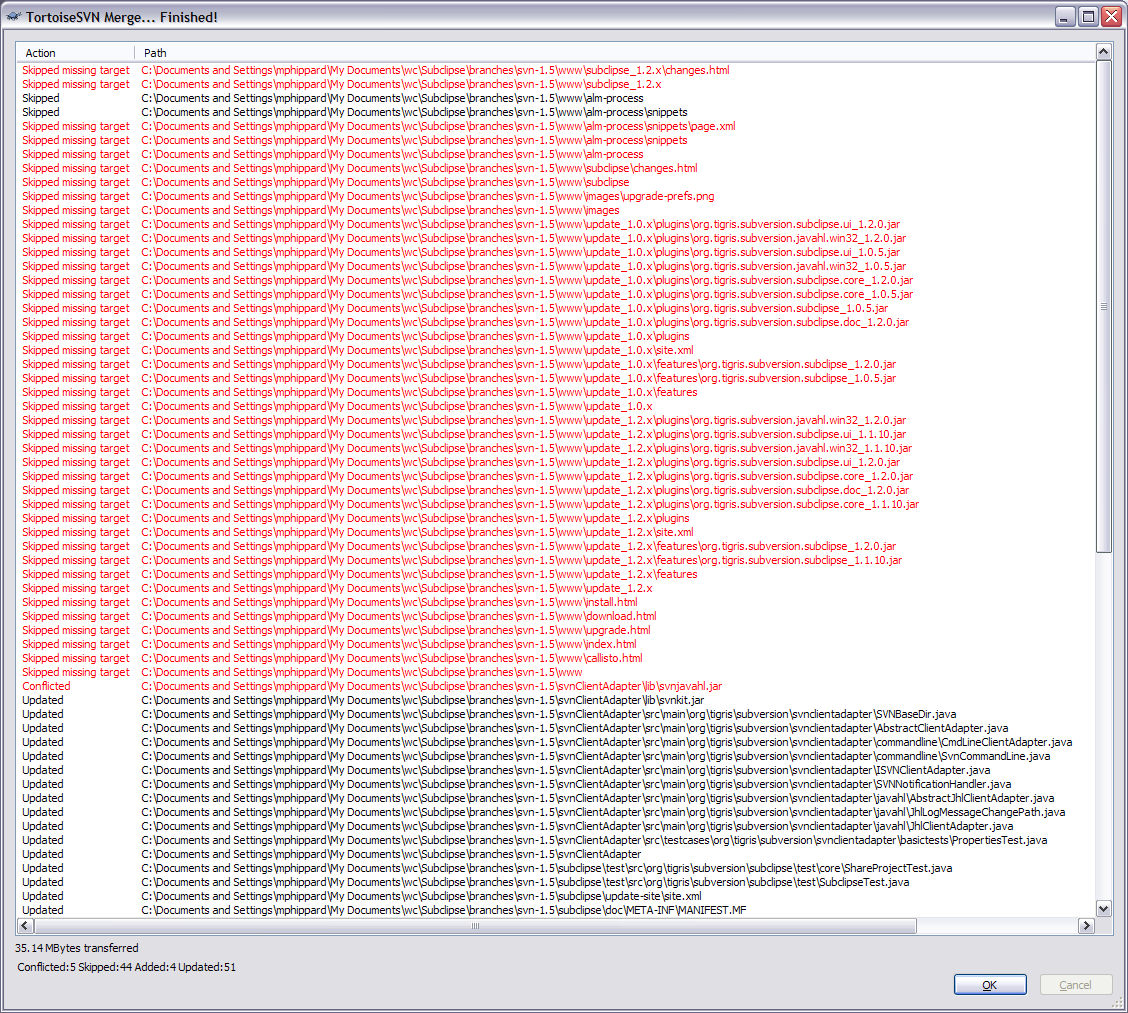Select the black Skipped row ending alm-process\snippets

tap(555, 112)
